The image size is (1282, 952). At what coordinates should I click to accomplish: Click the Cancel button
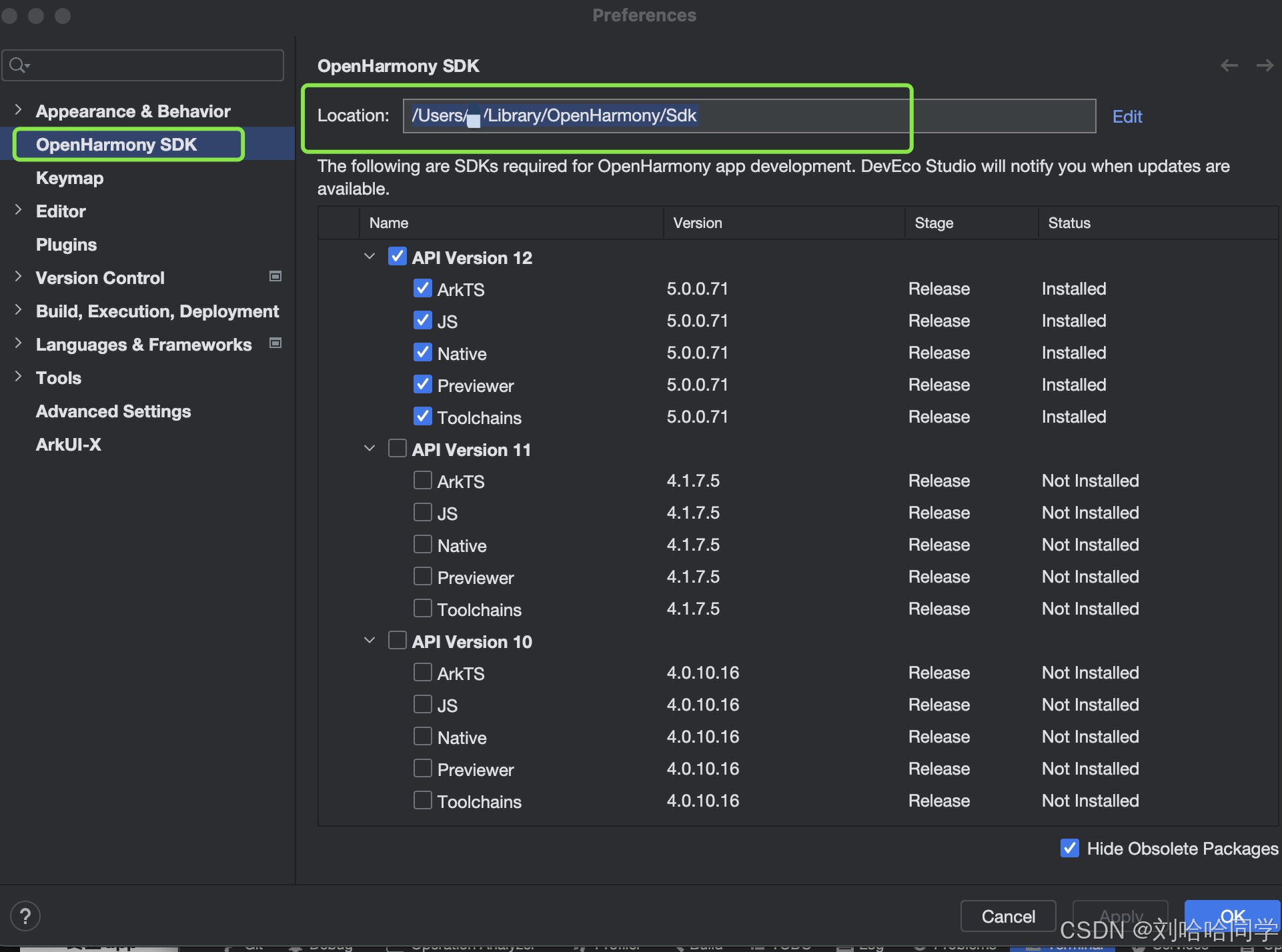(x=1007, y=916)
